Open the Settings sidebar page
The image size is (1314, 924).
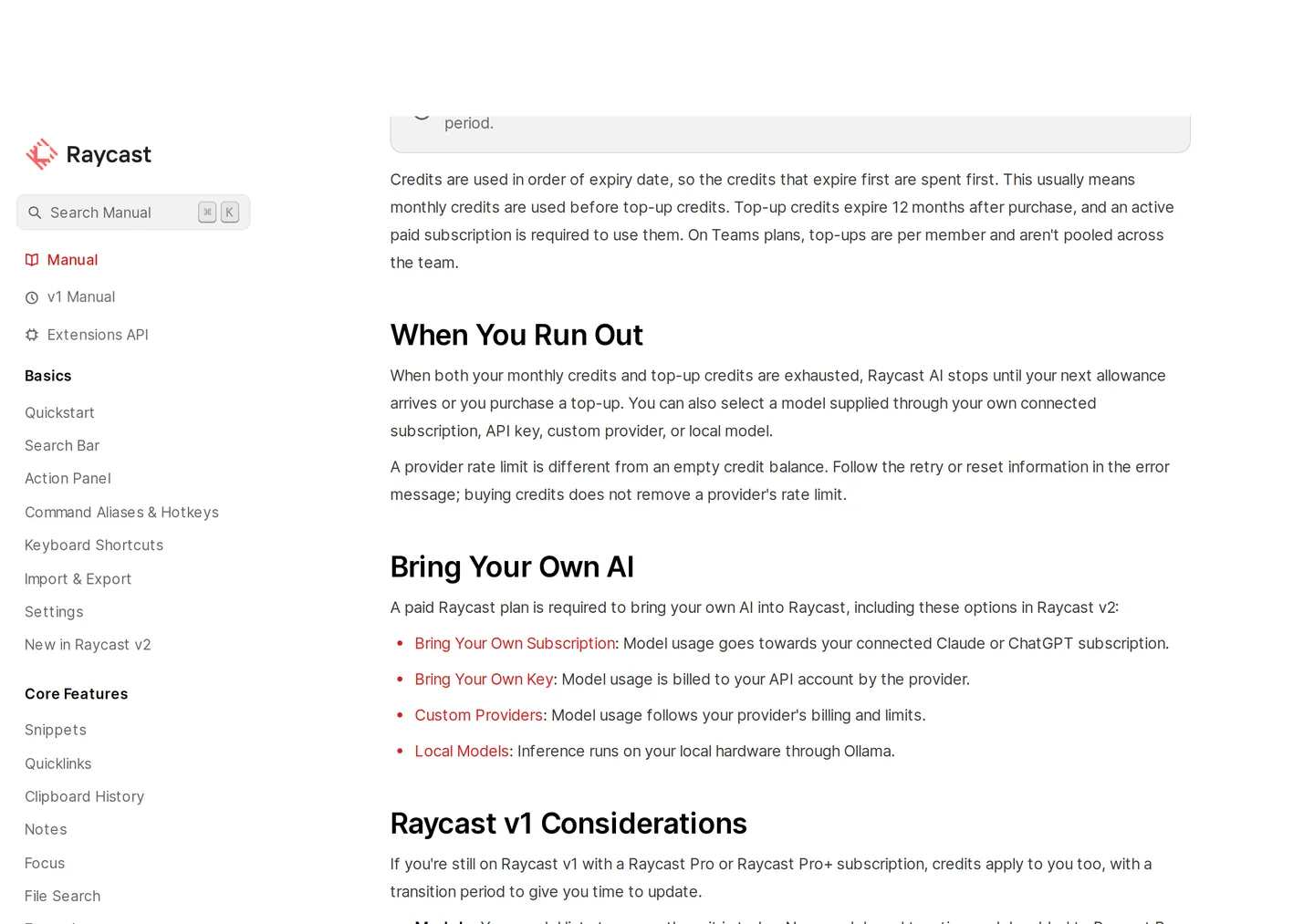point(54,611)
